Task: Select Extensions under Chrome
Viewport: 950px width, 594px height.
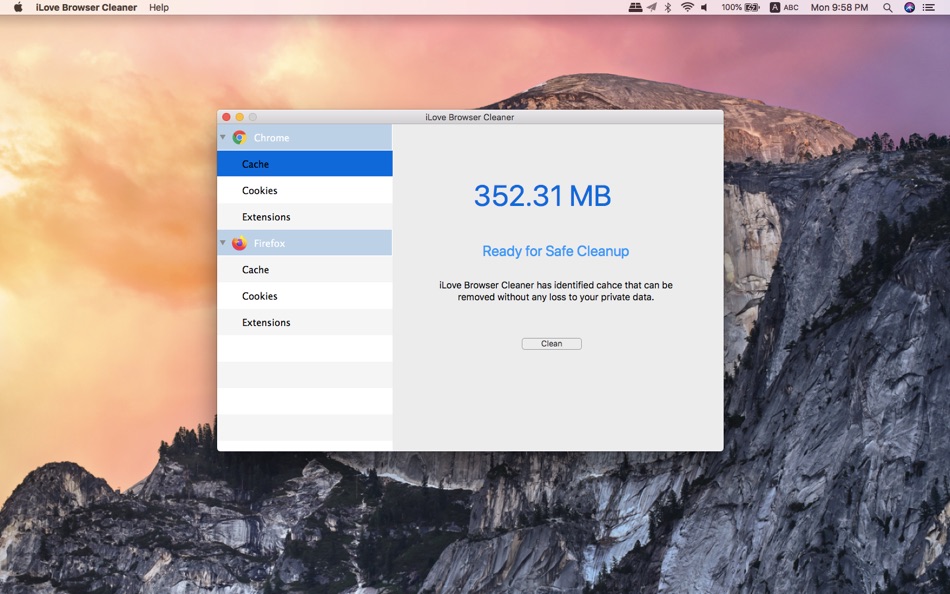Action: 305,216
